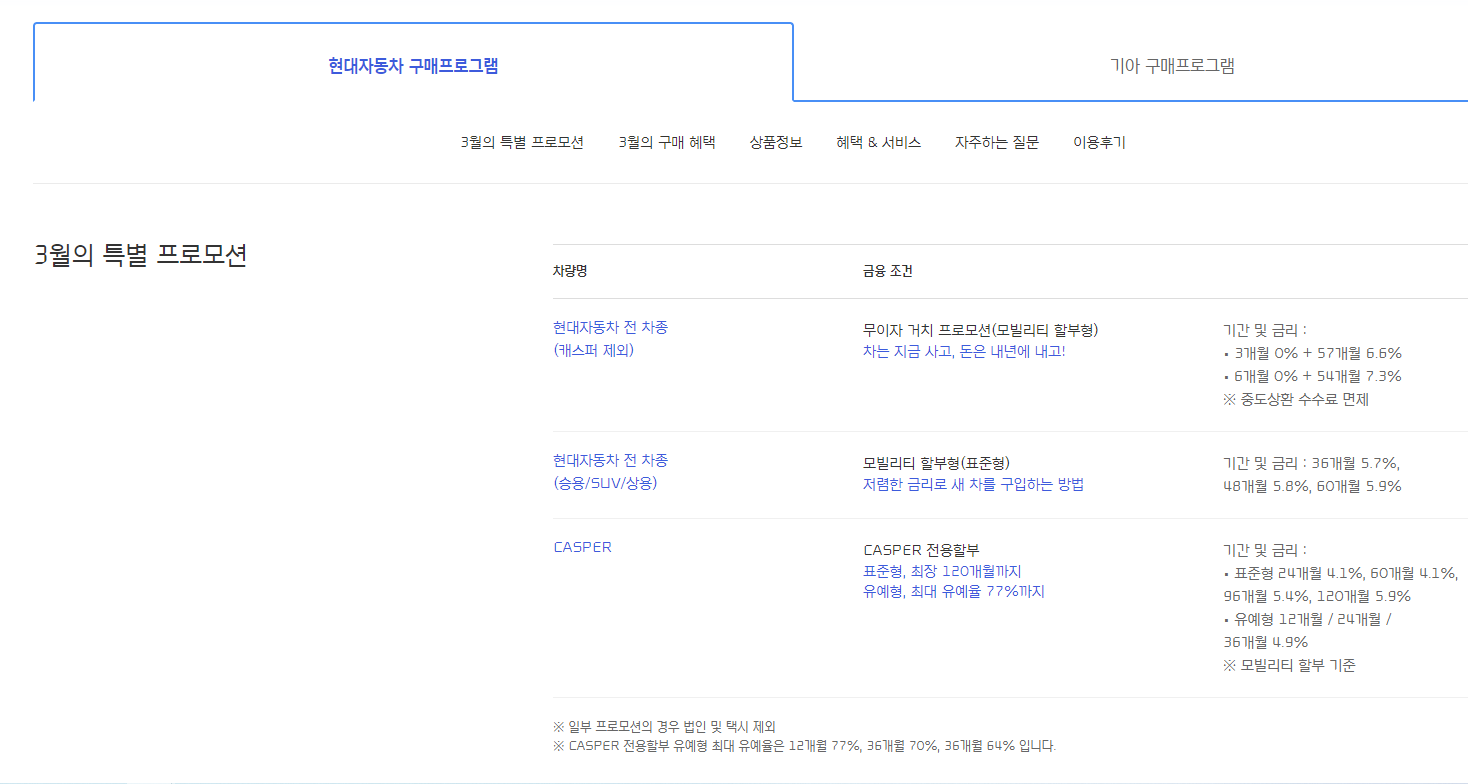1468x784 pixels.
Task: Open the 혜택 & 서비스 section
Action: click(878, 141)
